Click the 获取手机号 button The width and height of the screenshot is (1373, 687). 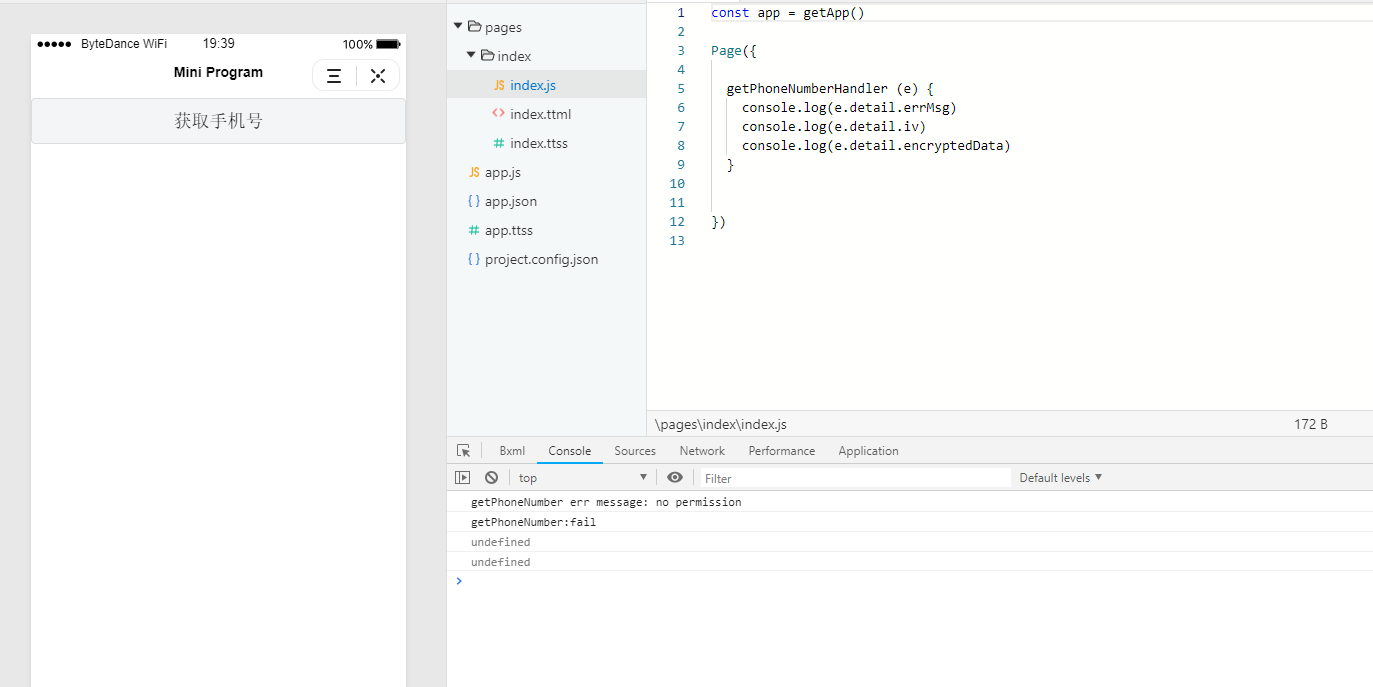click(218, 121)
